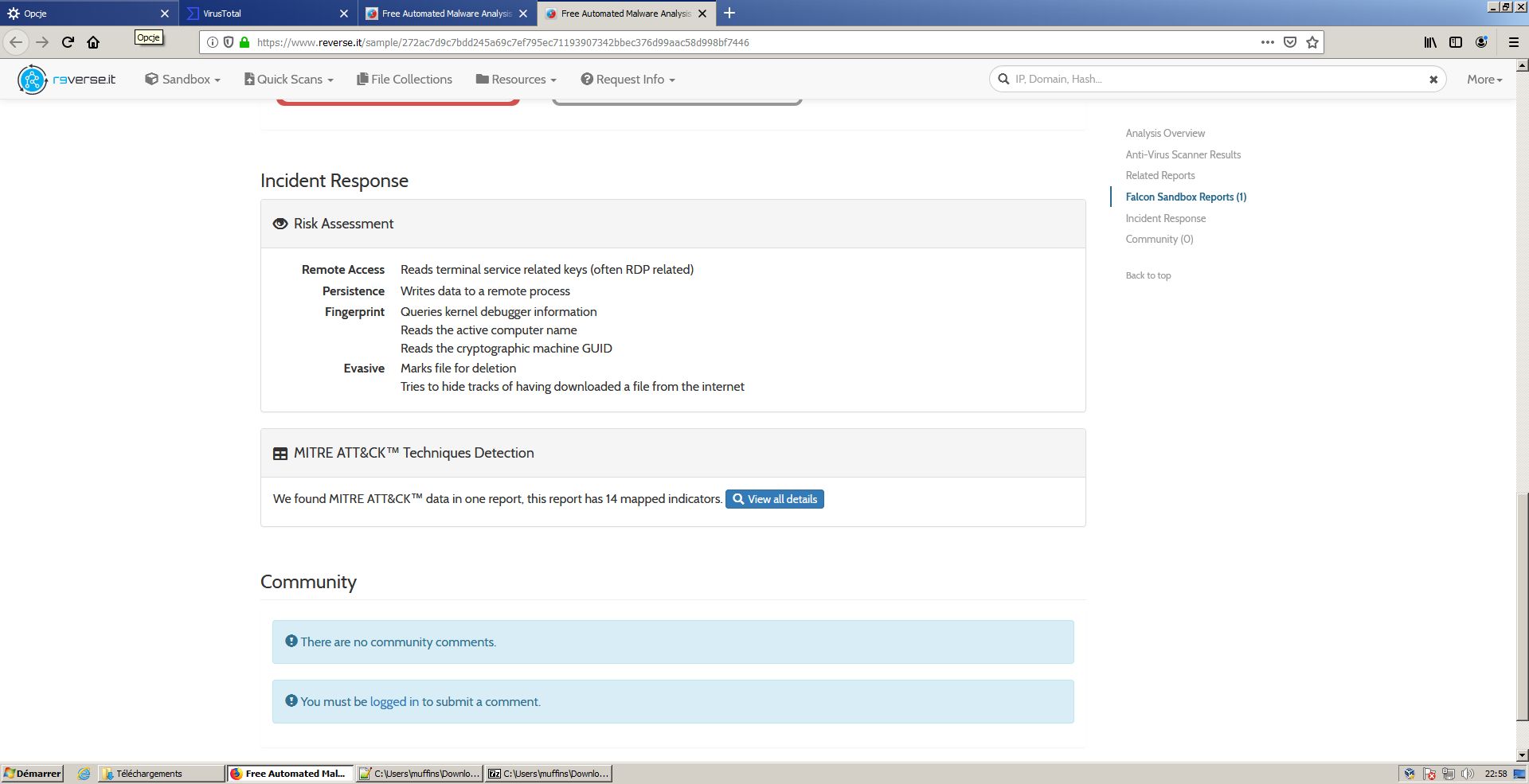Switch to the VirusTotal tab

[268, 14]
